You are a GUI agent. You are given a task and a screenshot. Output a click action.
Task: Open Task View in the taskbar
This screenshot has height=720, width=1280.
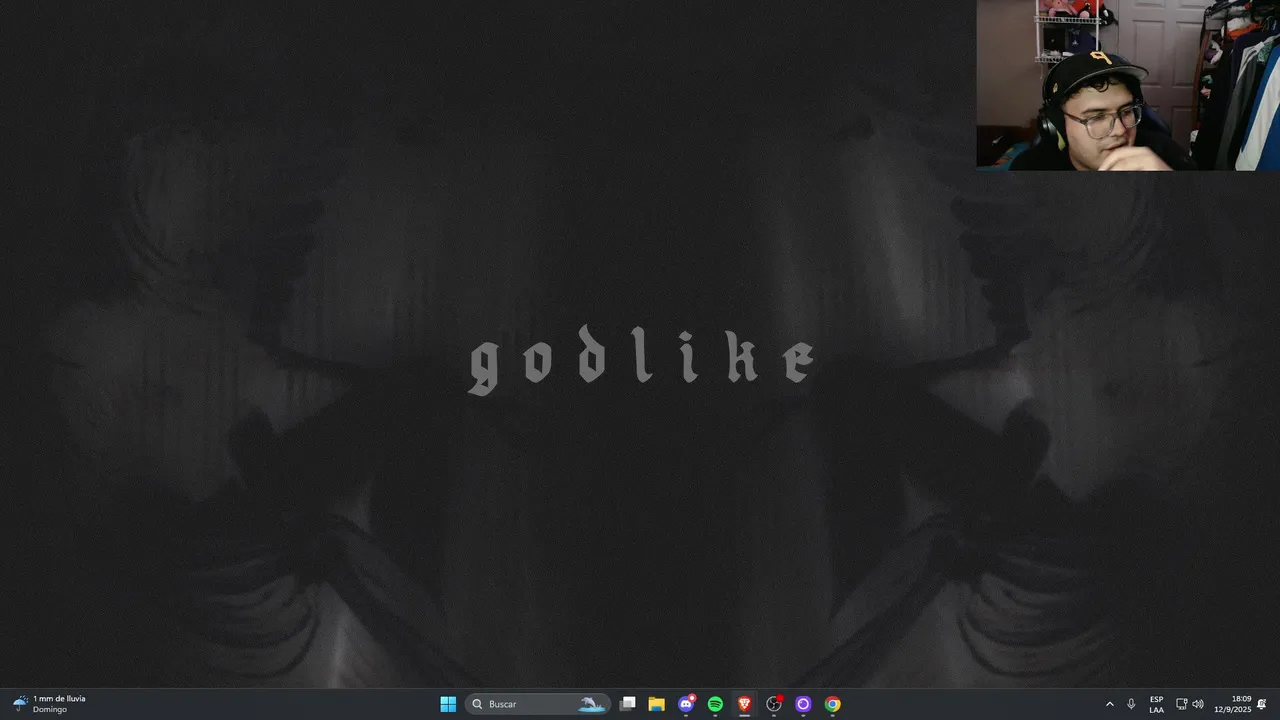coord(627,704)
